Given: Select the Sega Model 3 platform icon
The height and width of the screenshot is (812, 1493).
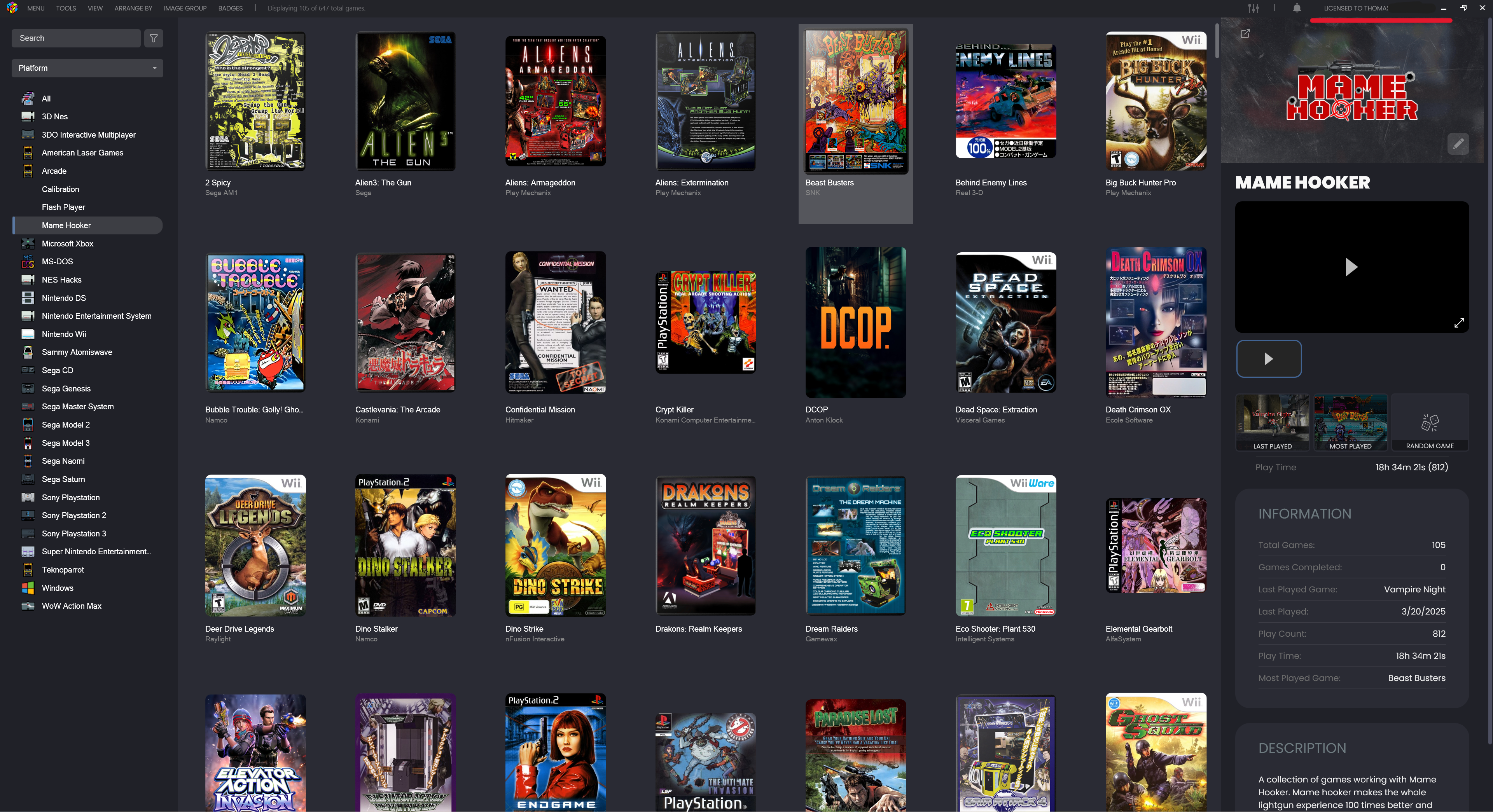Looking at the screenshot, I should click(x=28, y=443).
